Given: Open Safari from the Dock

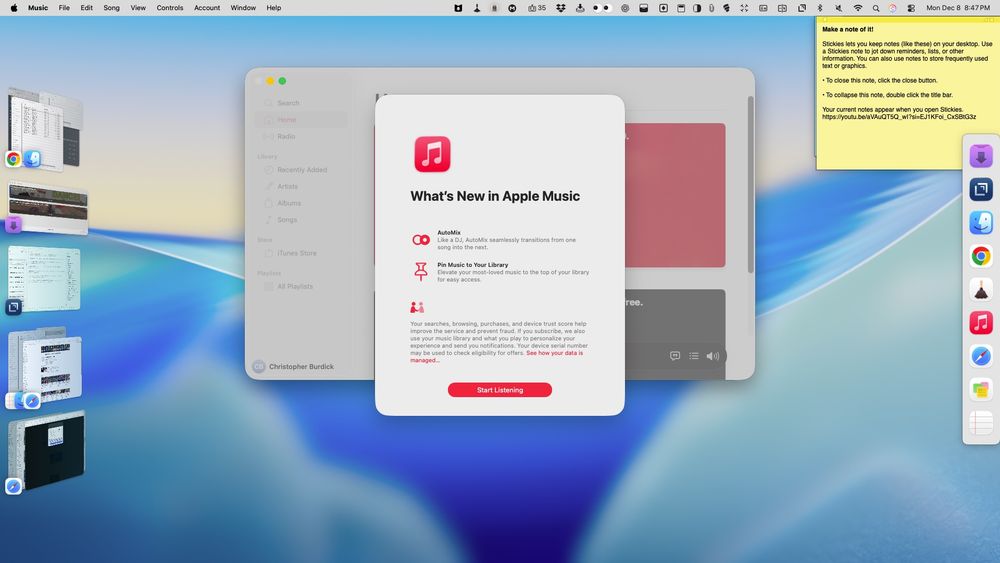Looking at the screenshot, I should point(981,356).
